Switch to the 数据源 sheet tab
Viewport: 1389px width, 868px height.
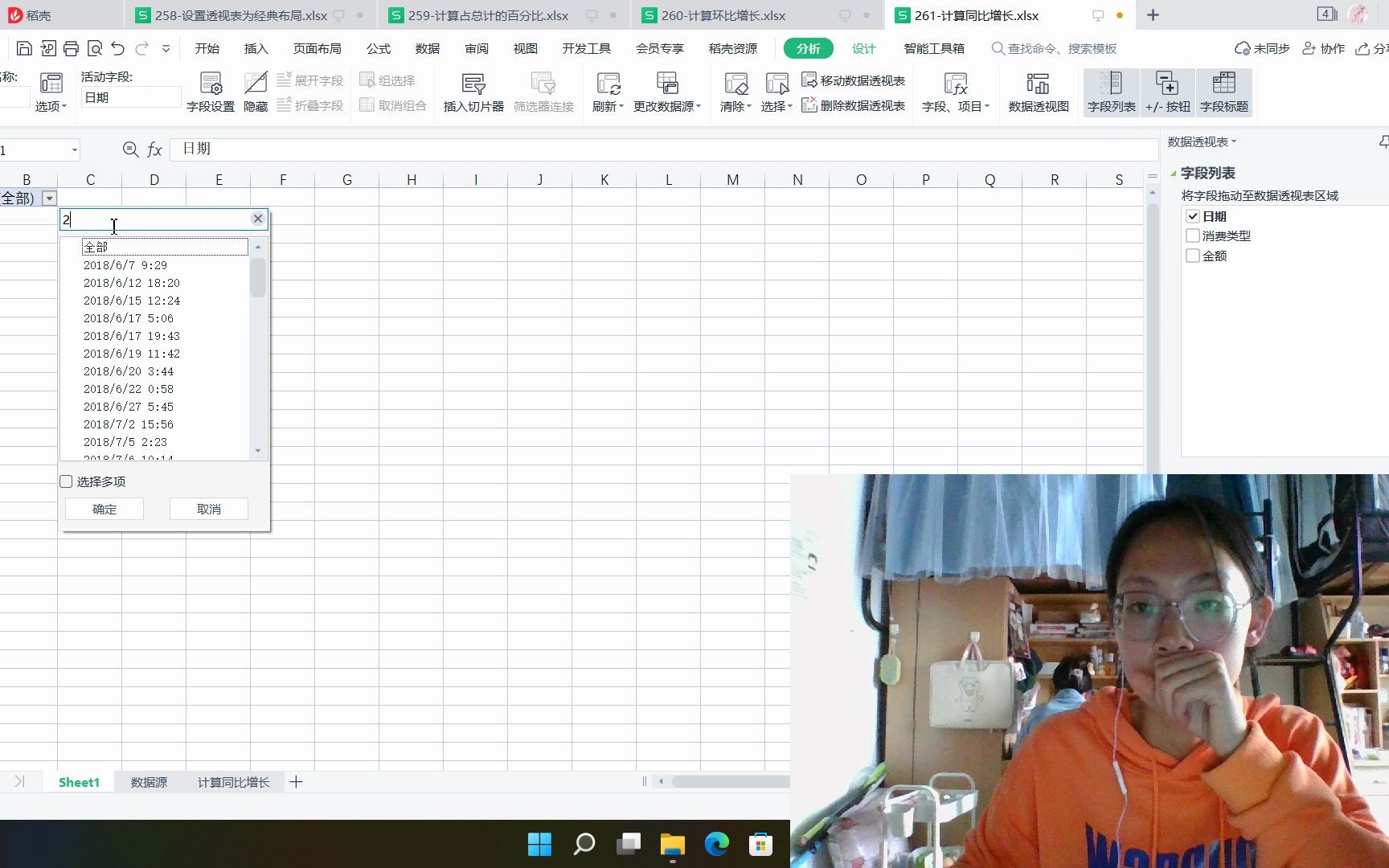point(150,782)
